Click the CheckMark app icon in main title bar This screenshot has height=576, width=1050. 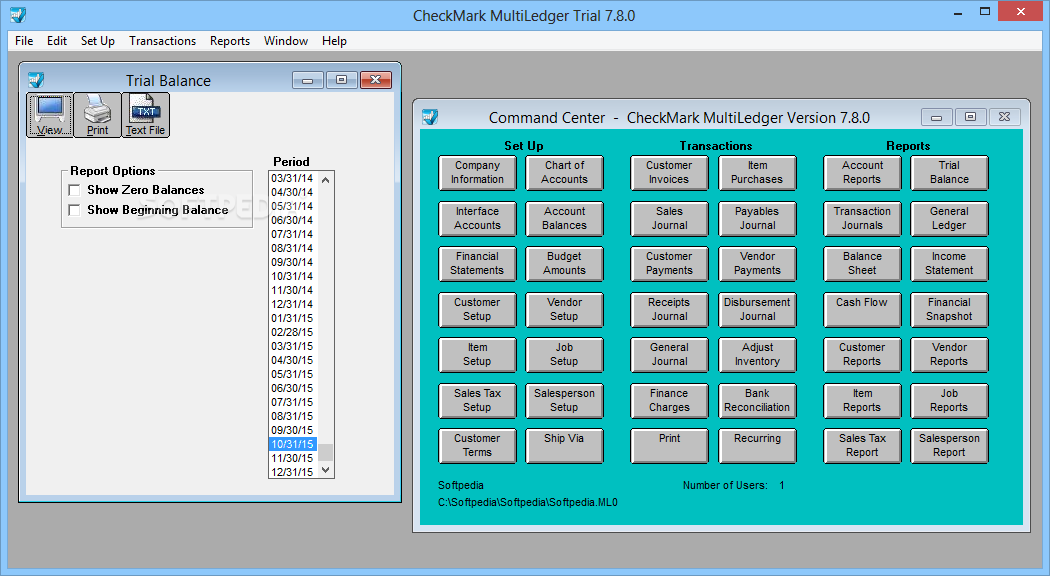pyautogui.click(x=18, y=15)
